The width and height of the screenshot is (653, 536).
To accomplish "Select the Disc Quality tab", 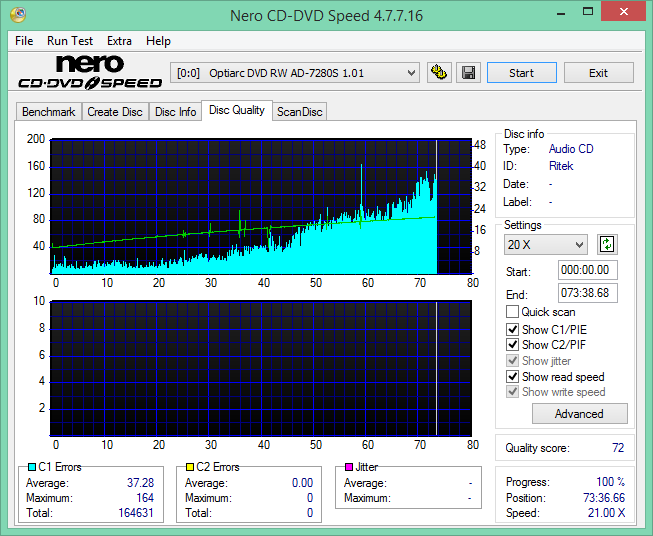I will tap(237, 110).
